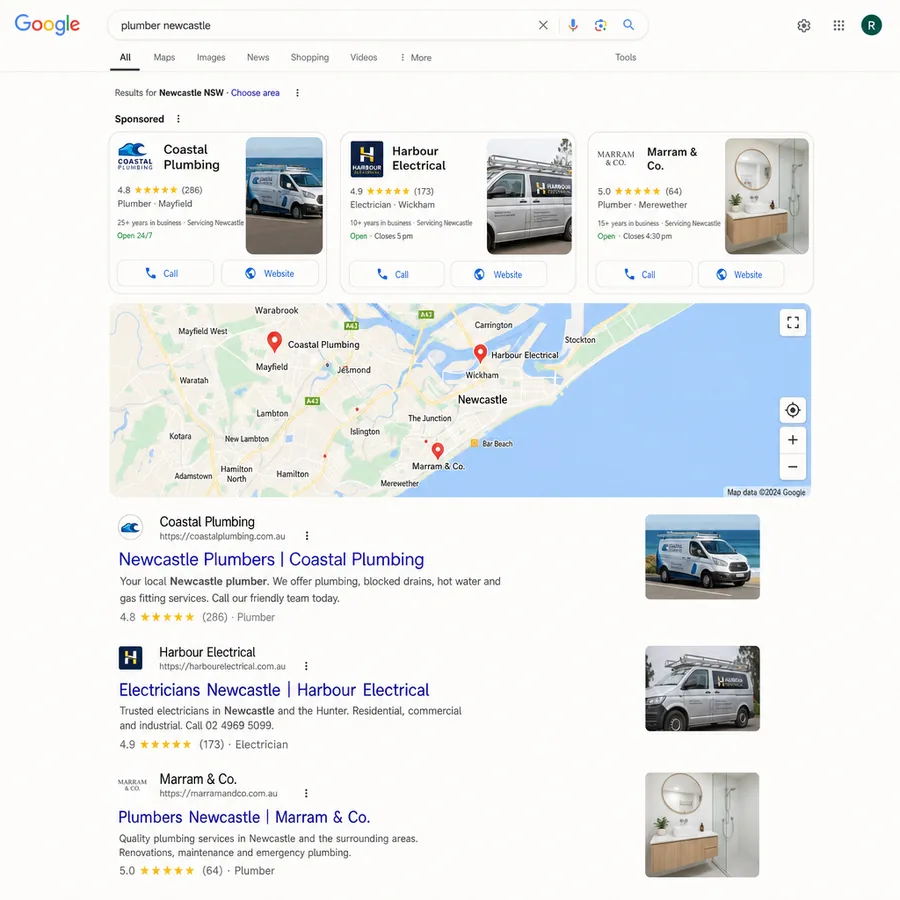Open thumbnail beside Harbour Electrical search result
Viewport: 900px width, 900px height.
(703, 688)
